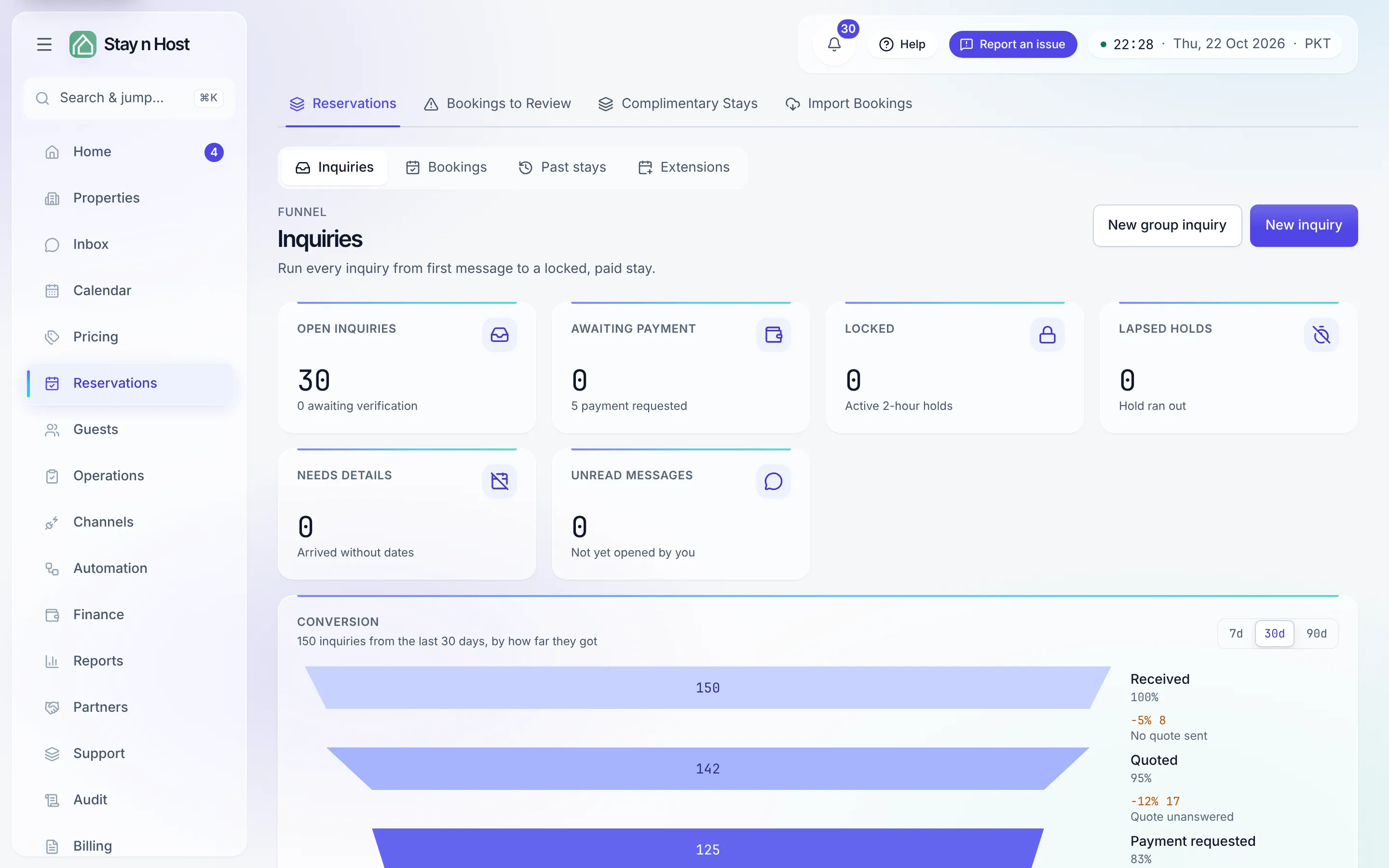
Task: Switch conversion range to 90d
Action: (1316, 633)
